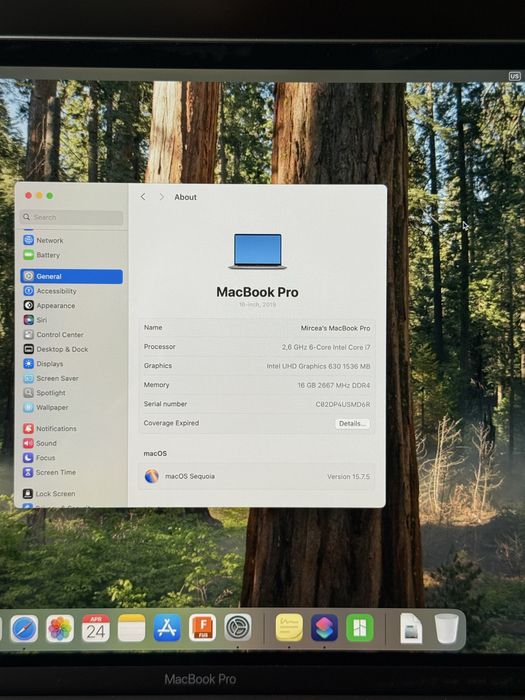Click the Details... button for coverage
The height and width of the screenshot is (700, 525).
point(352,424)
